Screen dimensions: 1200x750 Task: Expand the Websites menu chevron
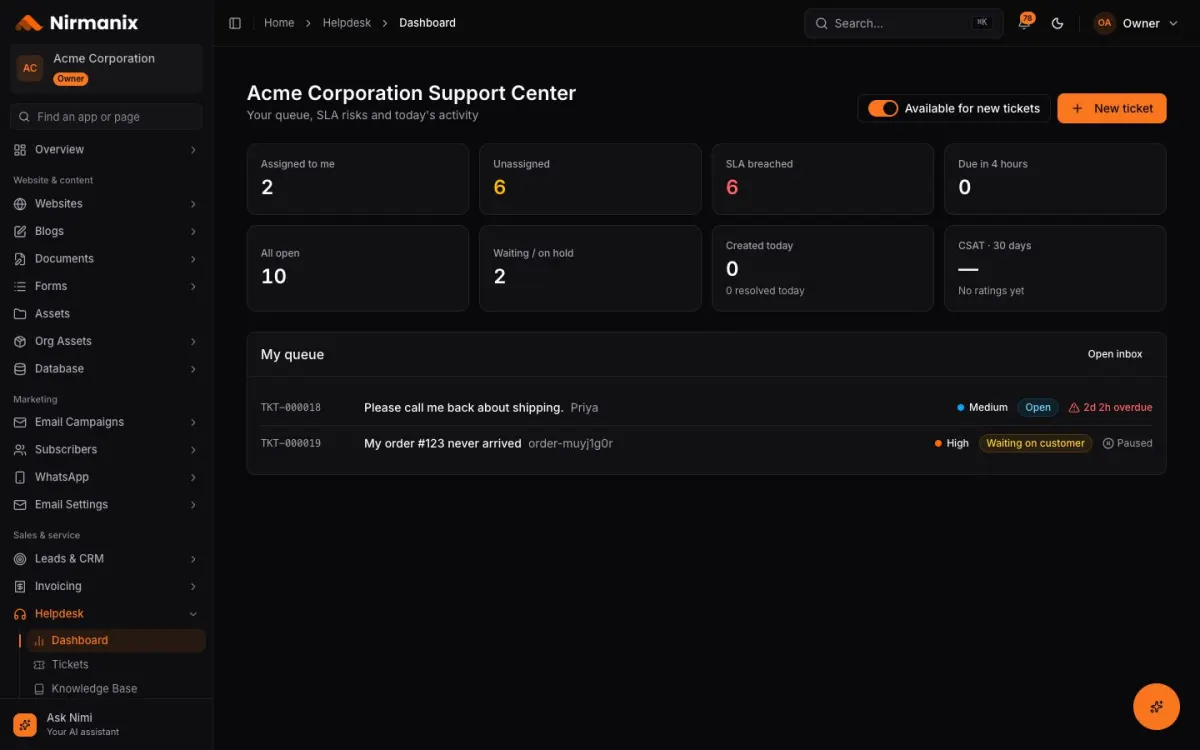(x=193, y=204)
